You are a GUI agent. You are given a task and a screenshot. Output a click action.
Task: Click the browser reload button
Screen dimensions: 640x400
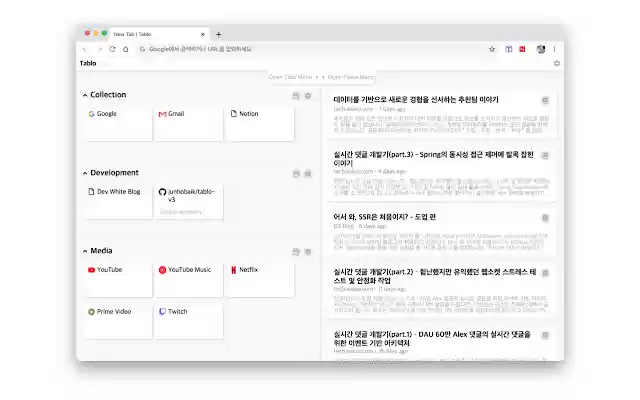pyautogui.click(x=112, y=49)
